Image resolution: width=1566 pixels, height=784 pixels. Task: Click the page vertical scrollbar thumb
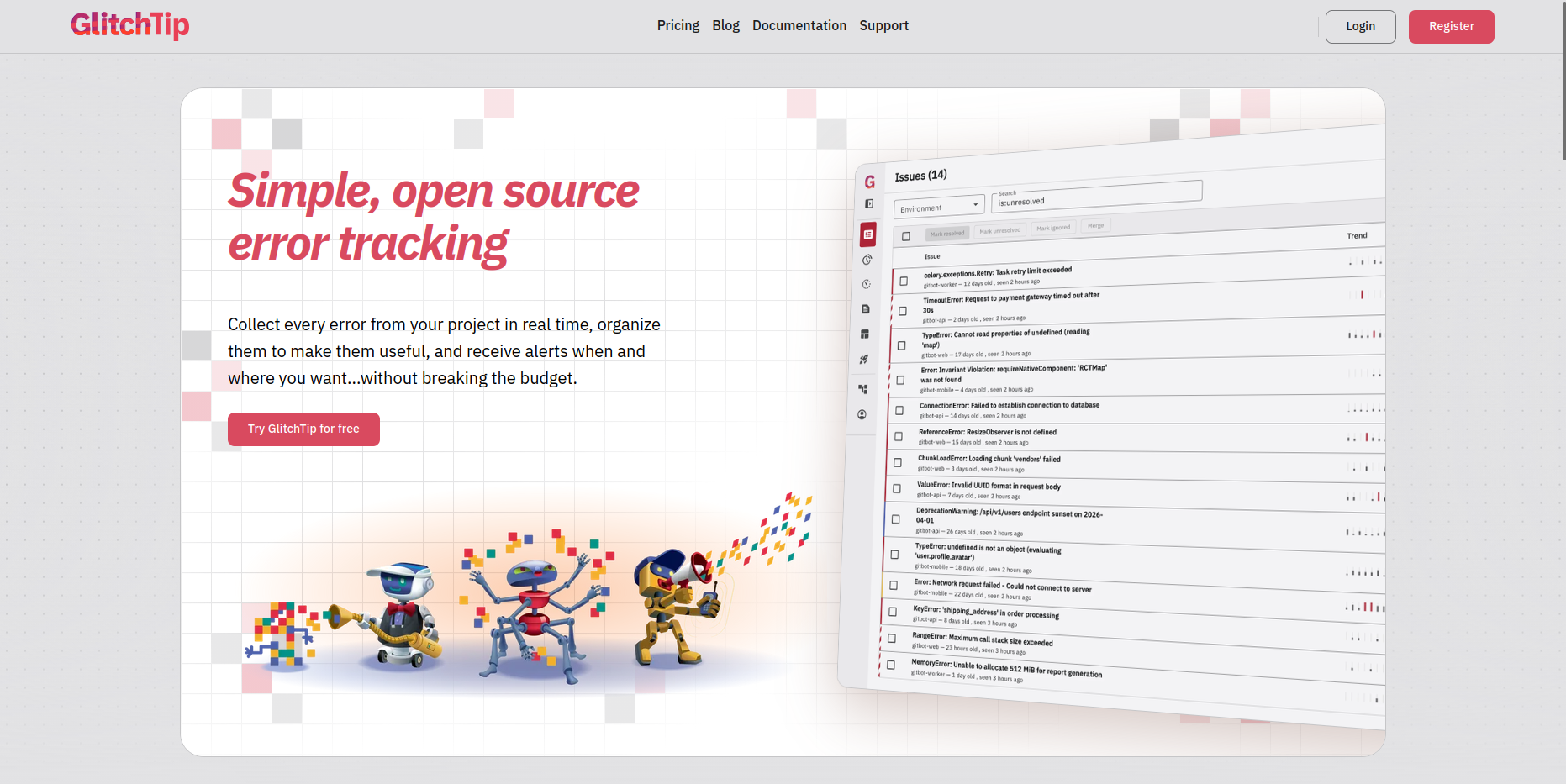coord(1563,80)
